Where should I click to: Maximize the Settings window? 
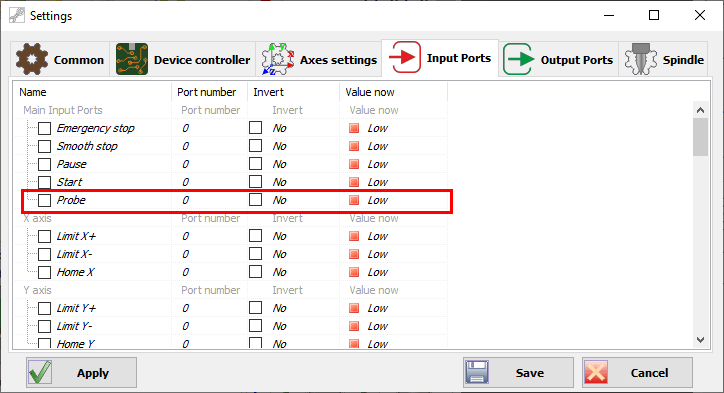tap(654, 15)
